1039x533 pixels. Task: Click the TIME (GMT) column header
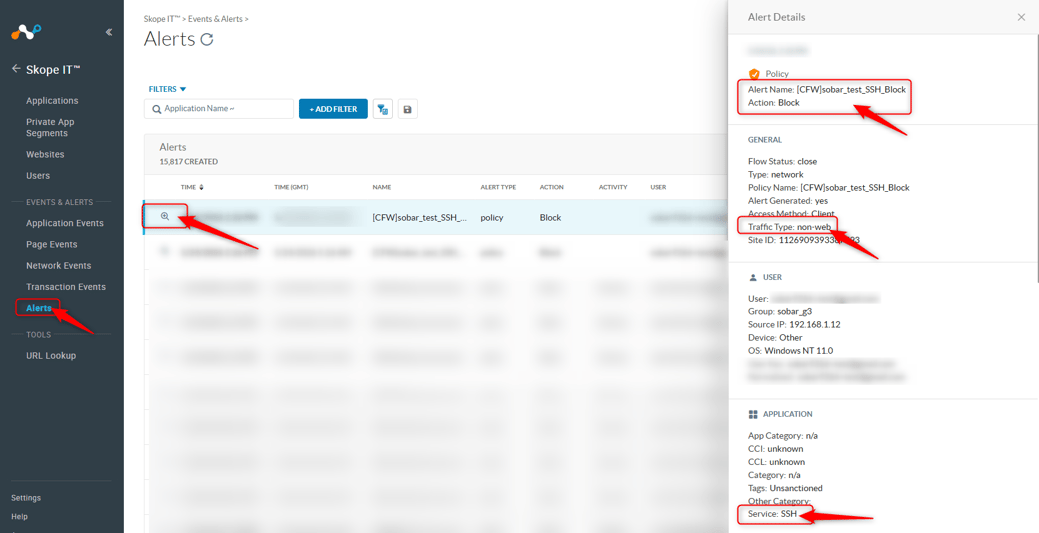[x=291, y=188]
